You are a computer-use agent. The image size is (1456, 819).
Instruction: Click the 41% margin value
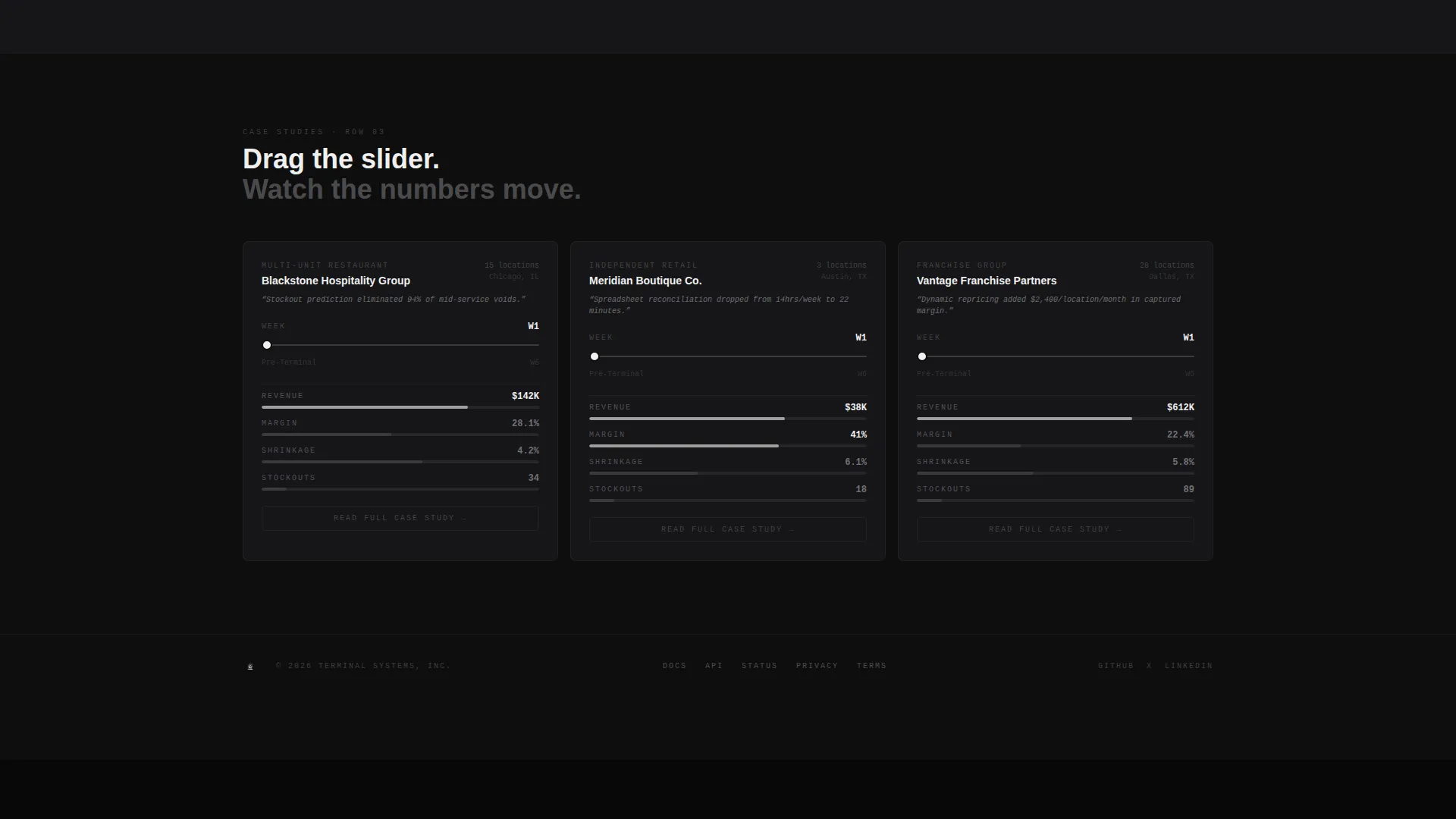tap(858, 435)
